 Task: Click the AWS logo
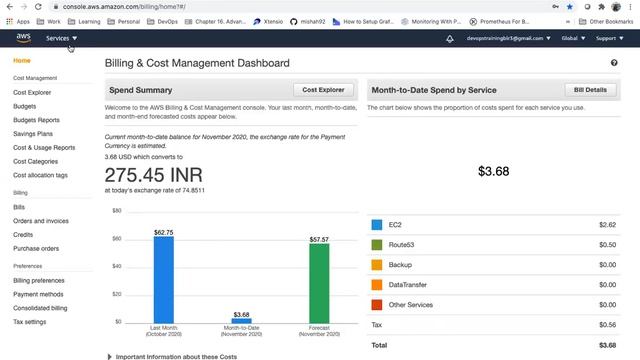[x=24, y=38]
